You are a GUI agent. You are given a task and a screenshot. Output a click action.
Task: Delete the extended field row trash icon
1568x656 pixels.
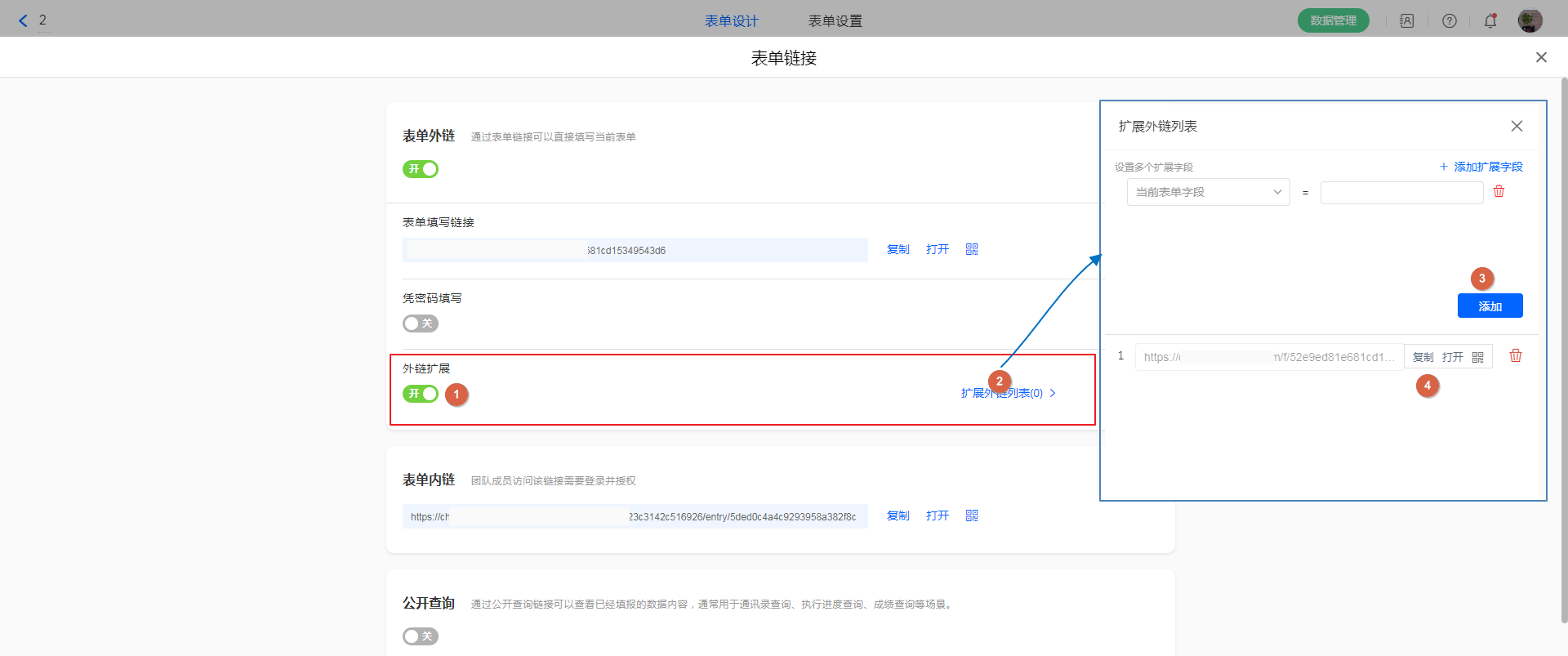click(1499, 191)
